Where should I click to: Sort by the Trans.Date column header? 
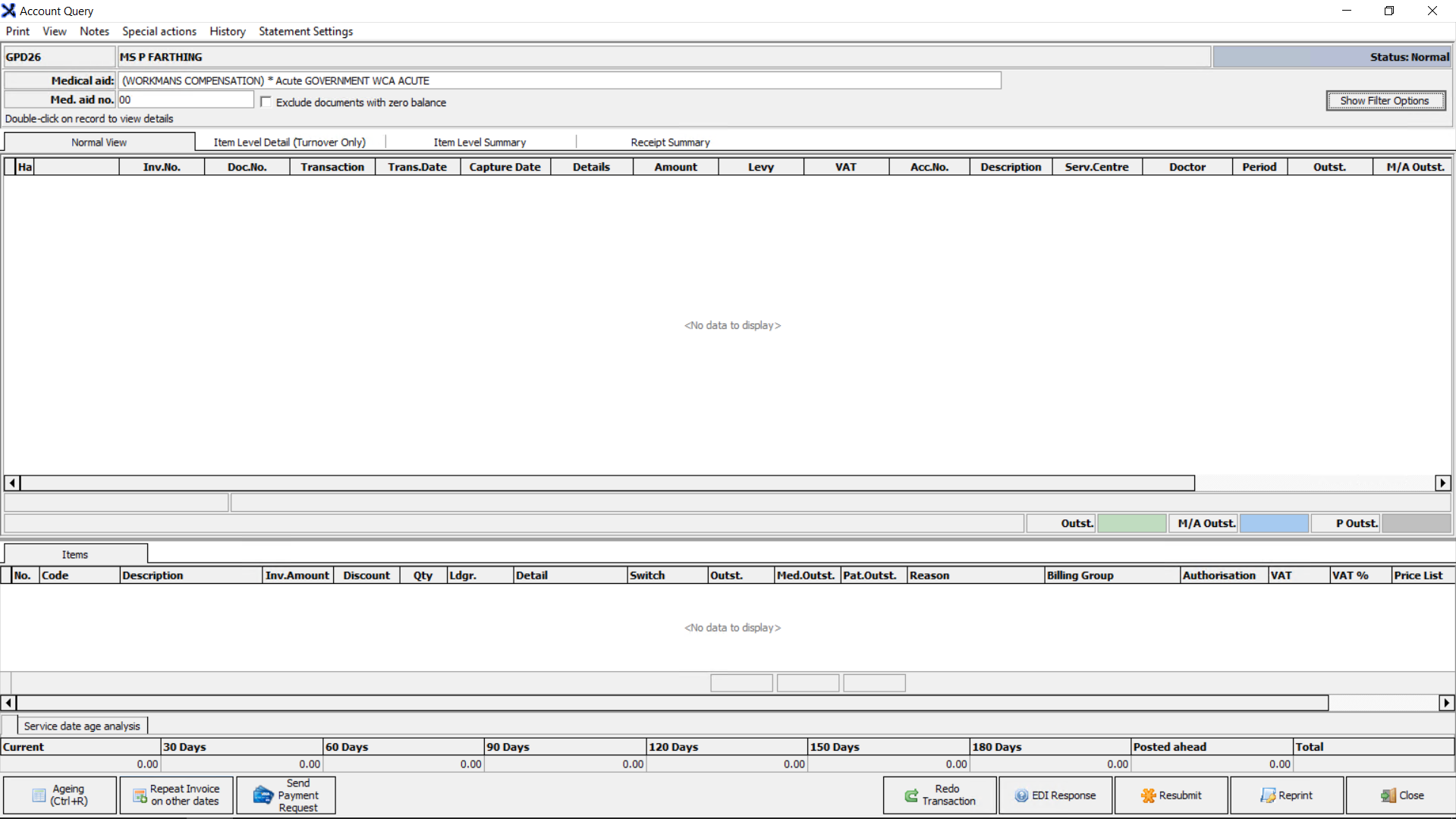click(417, 167)
